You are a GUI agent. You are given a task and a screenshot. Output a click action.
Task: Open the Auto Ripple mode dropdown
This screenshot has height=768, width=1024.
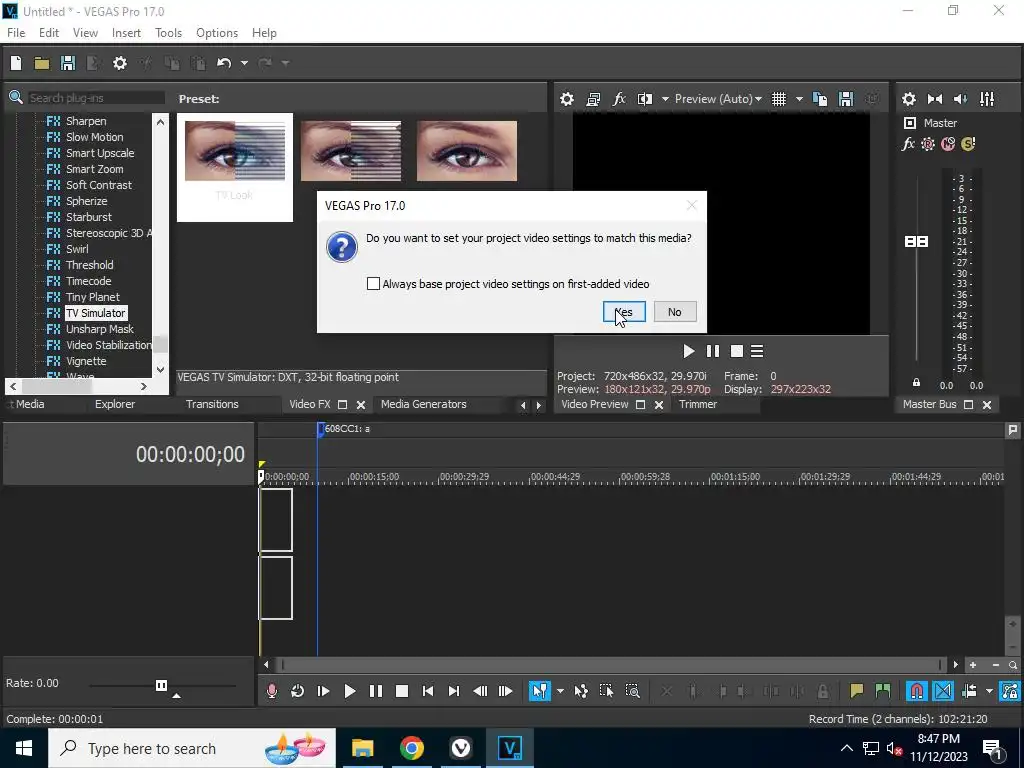tap(989, 691)
